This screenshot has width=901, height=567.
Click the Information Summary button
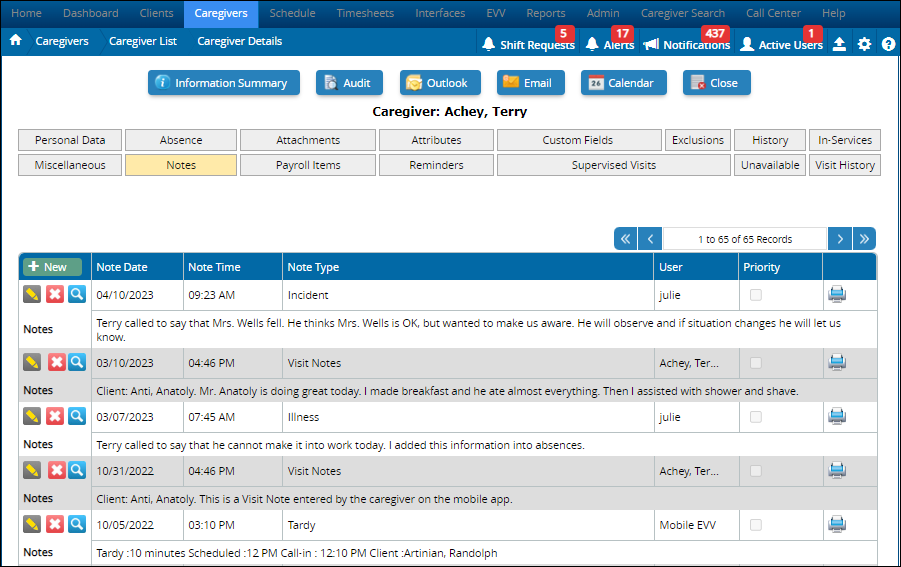click(224, 83)
